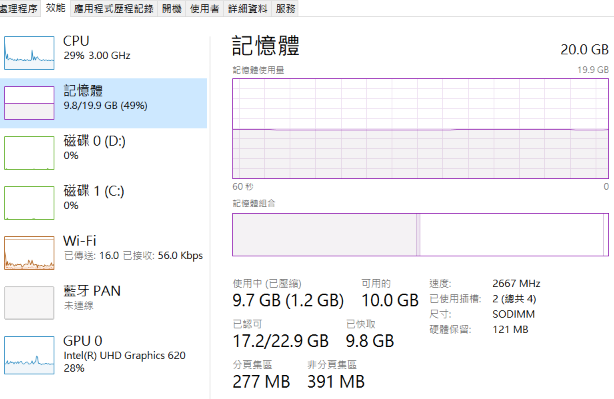
Task: Click the 藍牙 PAN 未連線 entry
Action: pos(103,303)
